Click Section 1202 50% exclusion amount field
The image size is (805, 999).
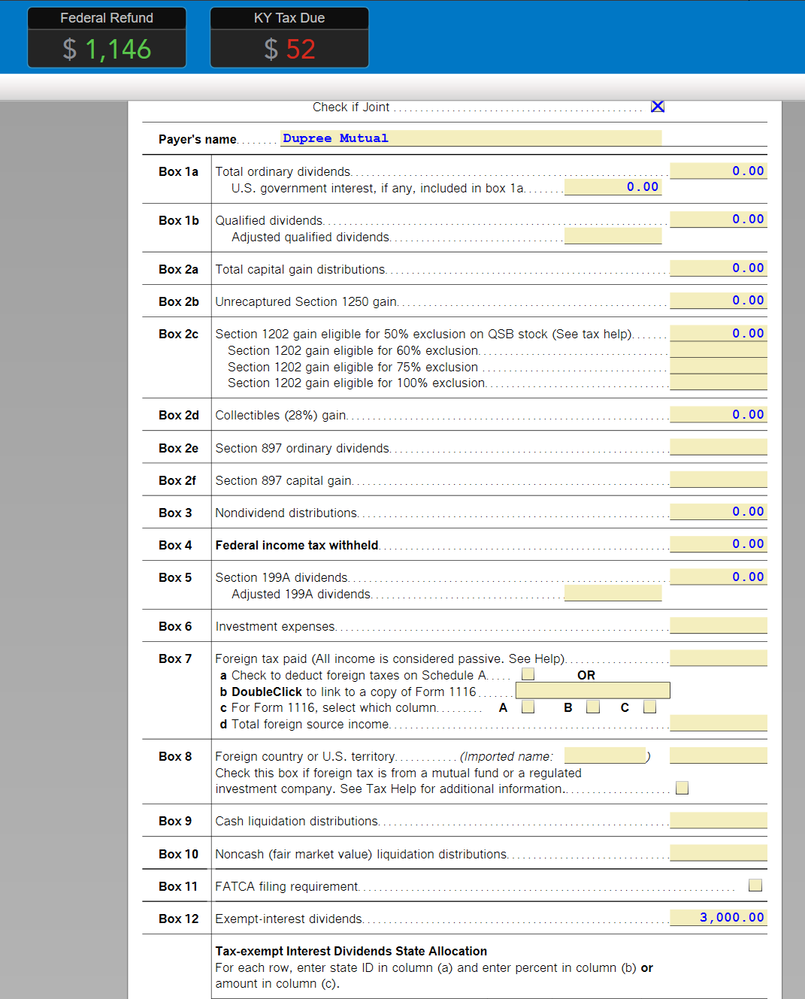pos(718,333)
